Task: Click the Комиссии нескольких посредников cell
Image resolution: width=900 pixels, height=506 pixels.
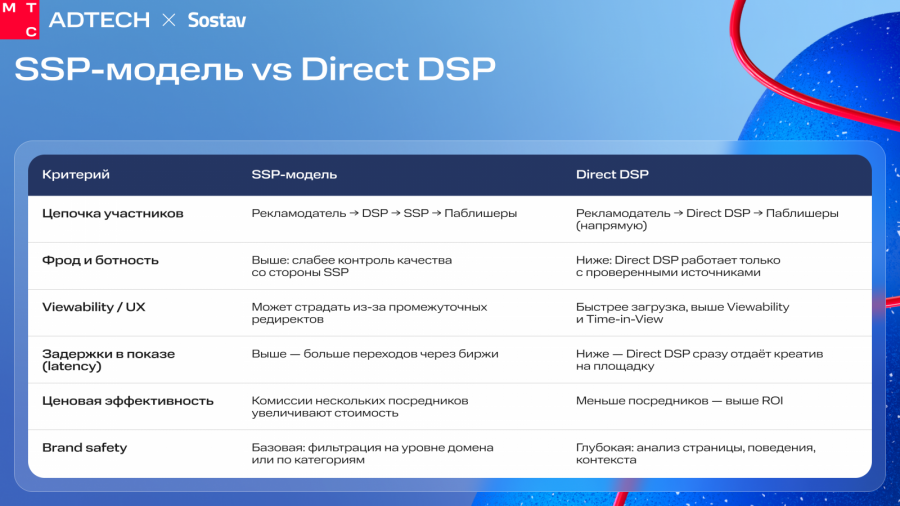Action: [360, 407]
